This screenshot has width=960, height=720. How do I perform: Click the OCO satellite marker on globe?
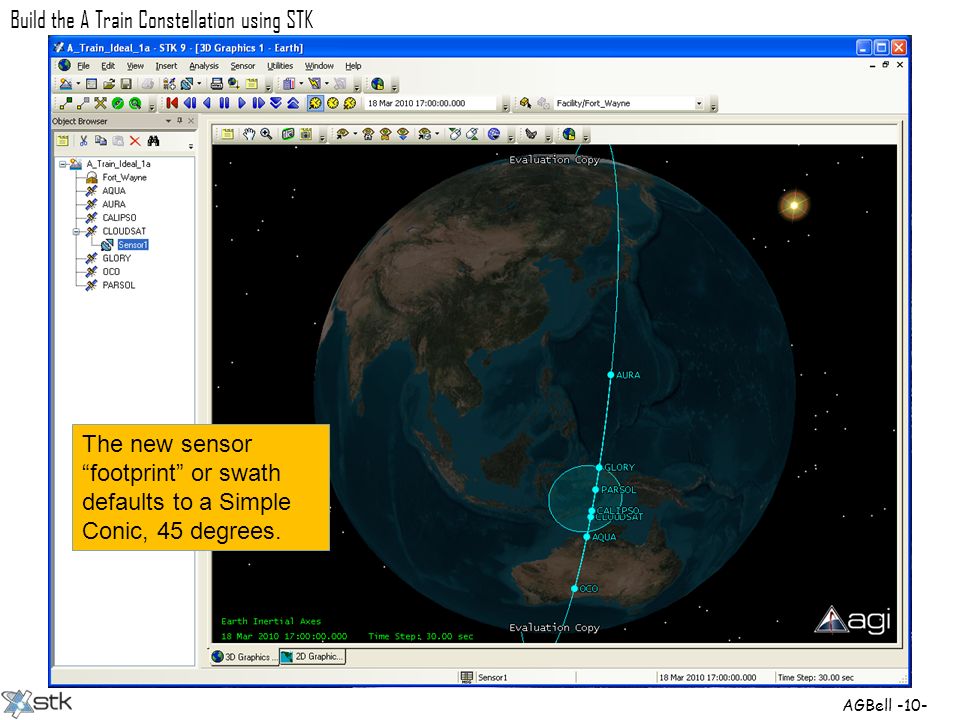[574, 588]
